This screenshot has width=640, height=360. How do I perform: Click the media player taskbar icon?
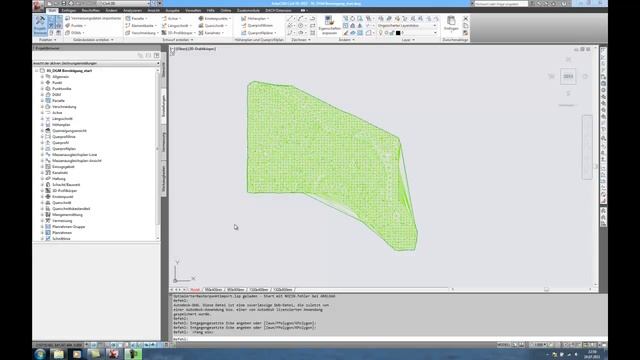[77, 354]
